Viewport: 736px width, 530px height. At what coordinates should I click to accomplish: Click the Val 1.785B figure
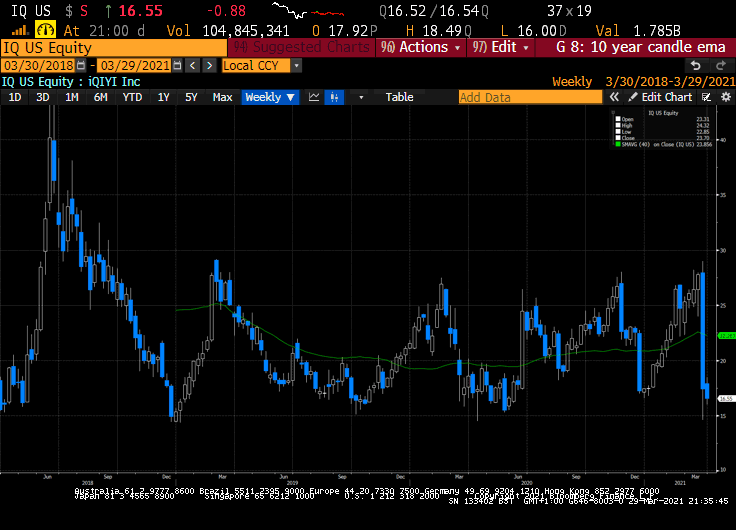tap(638, 31)
